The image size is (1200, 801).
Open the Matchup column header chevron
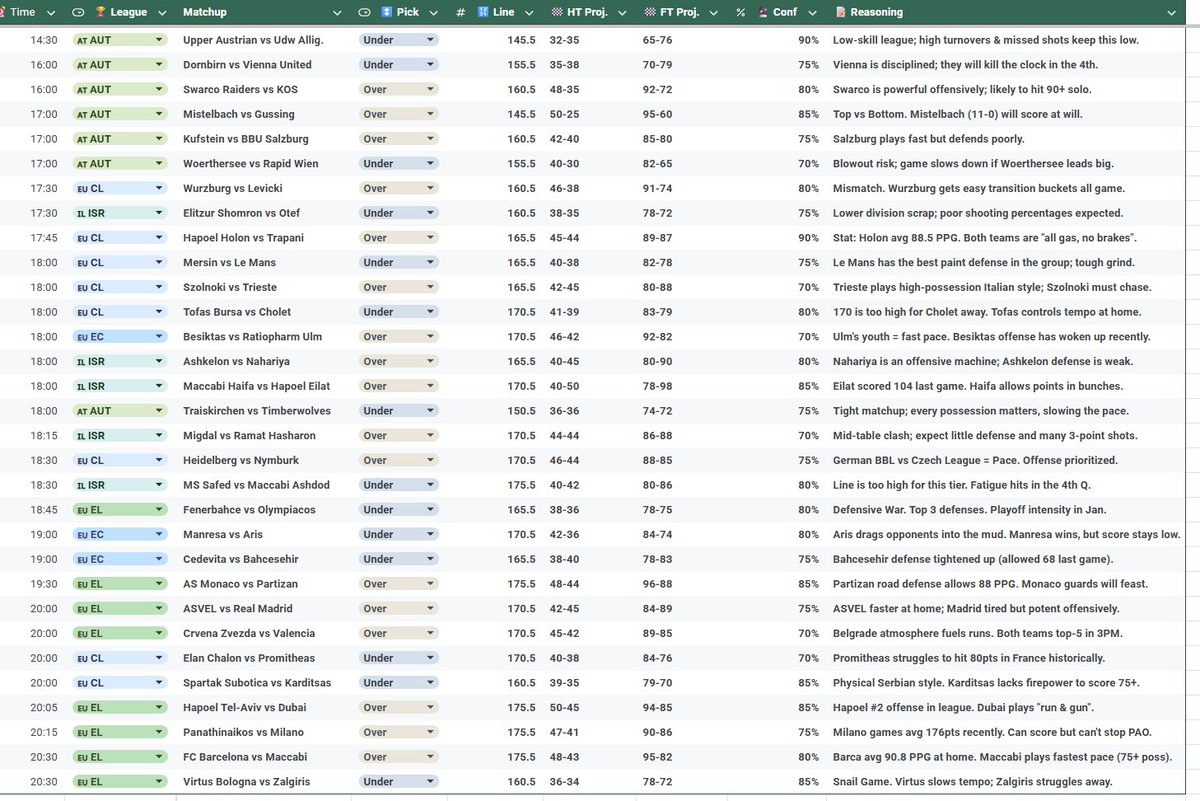tap(336, 12)
